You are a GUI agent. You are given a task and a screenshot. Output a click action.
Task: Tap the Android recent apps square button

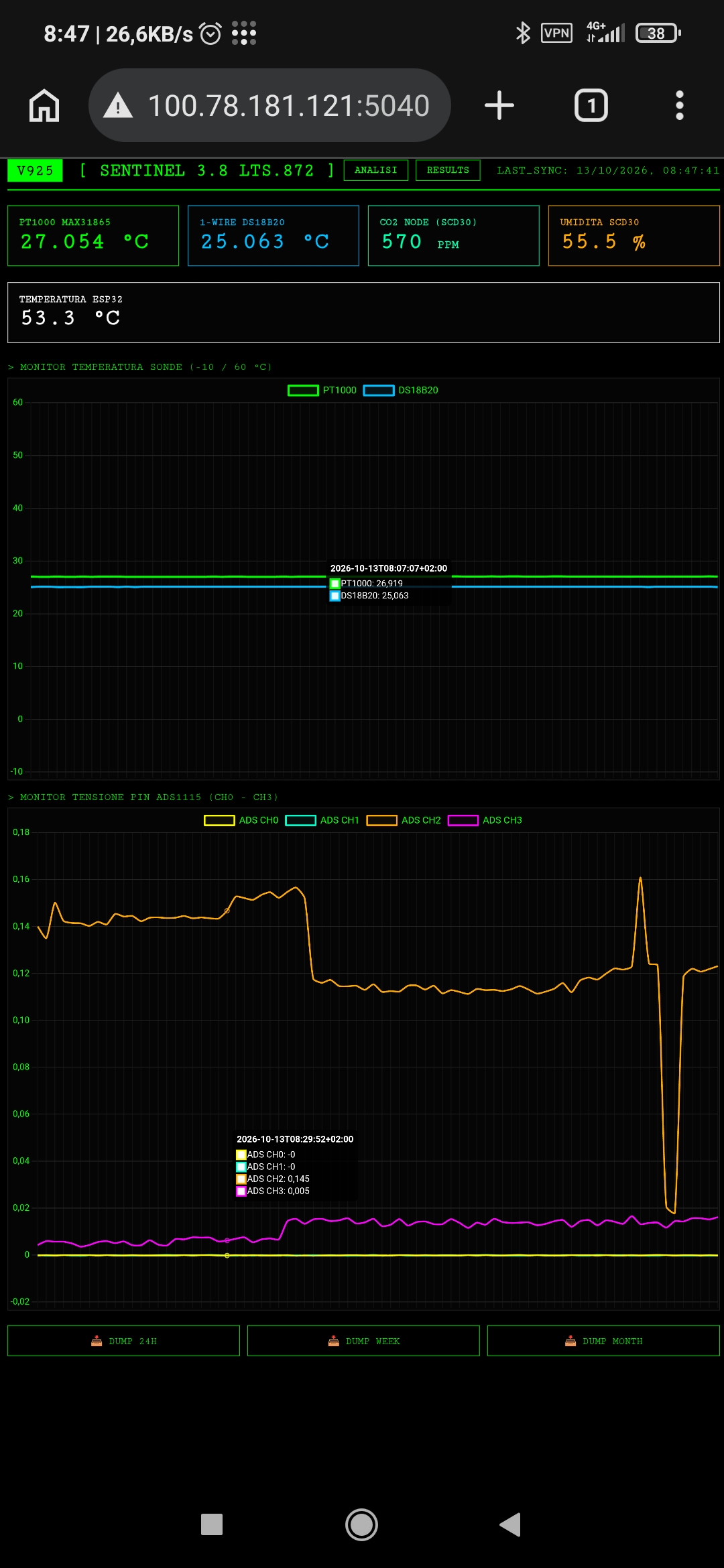click(212, 1524)
